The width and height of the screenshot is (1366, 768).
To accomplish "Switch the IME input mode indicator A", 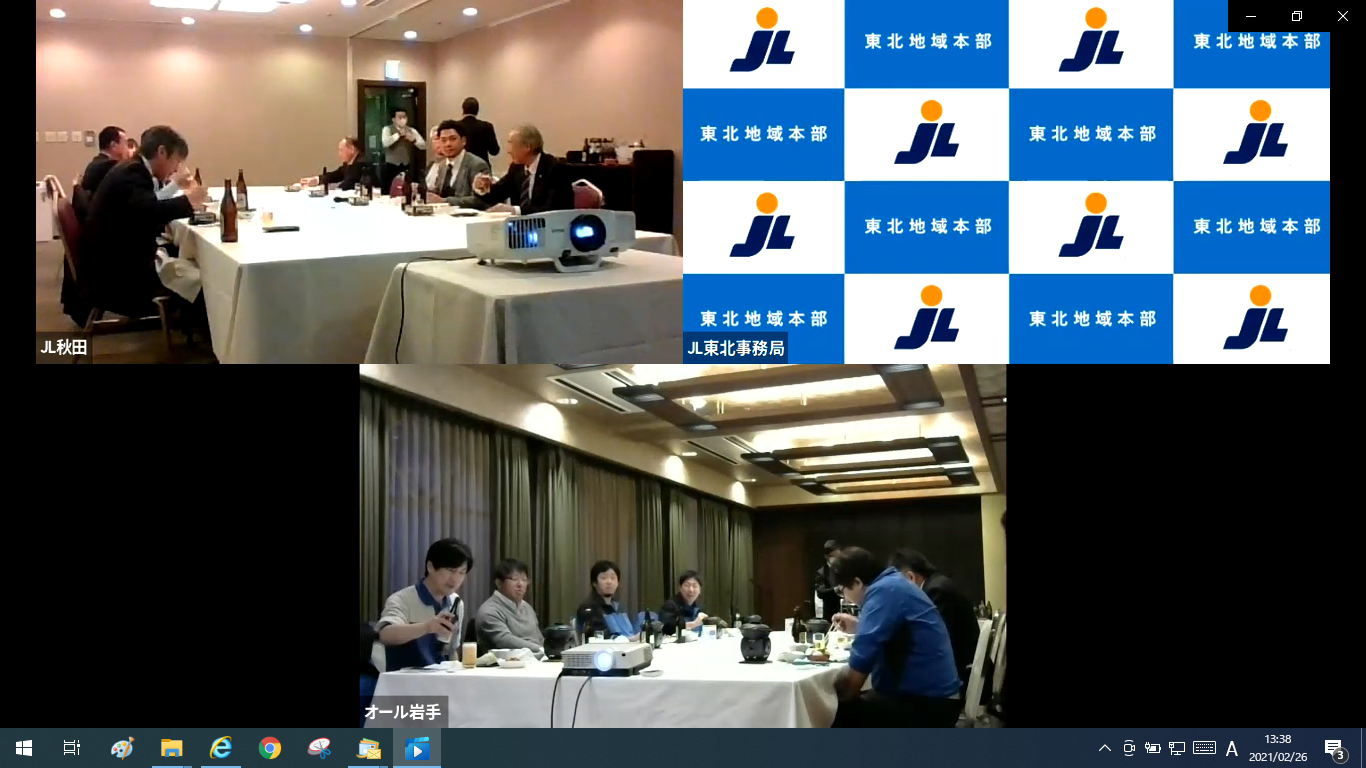I will coord(1232,748).
